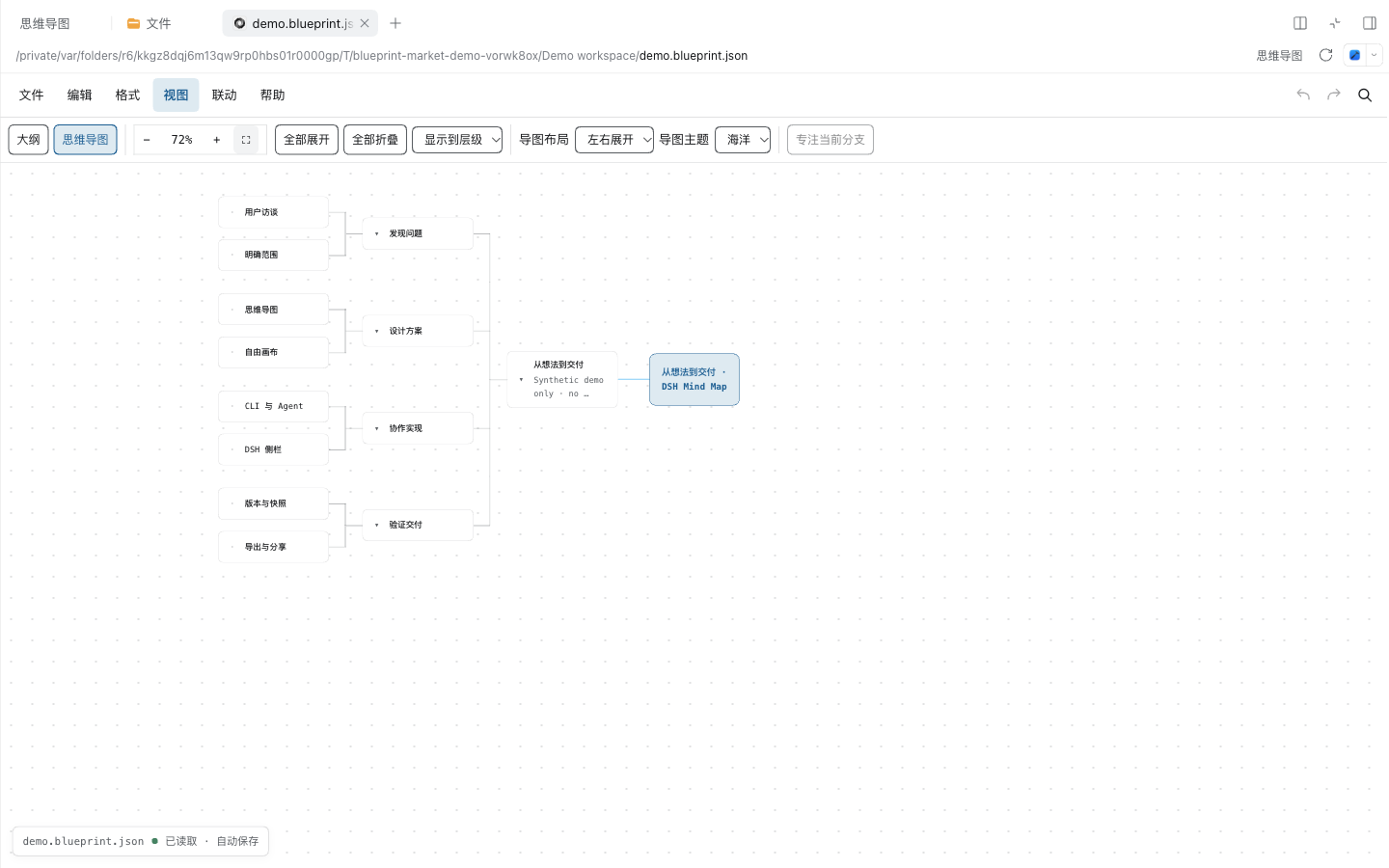Select the 导出与分享 node
Viewport: 1389px width, 868px height.
click(x=274, y=547)
